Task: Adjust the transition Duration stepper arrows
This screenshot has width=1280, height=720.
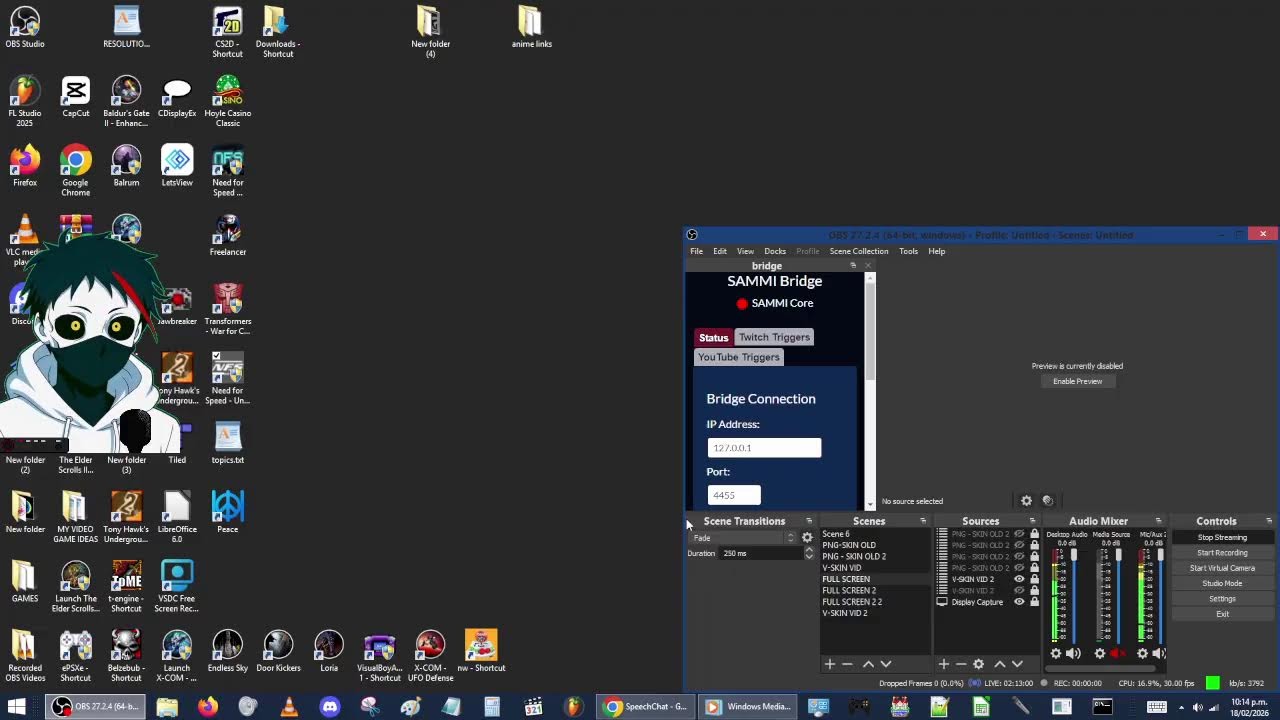Action: [809, 553]
